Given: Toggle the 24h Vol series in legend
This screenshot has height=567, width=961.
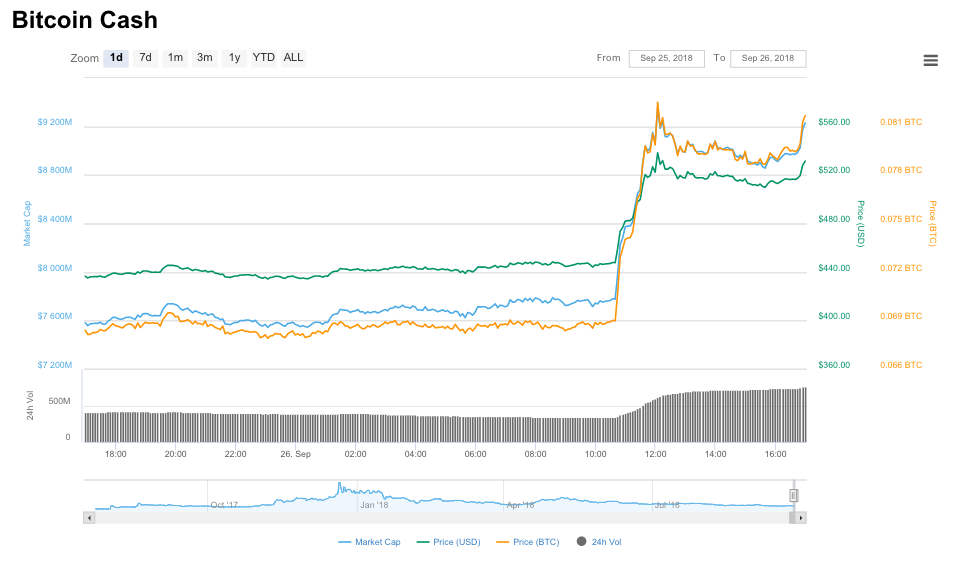Looking at the screenshot, I should click(599, 542).
